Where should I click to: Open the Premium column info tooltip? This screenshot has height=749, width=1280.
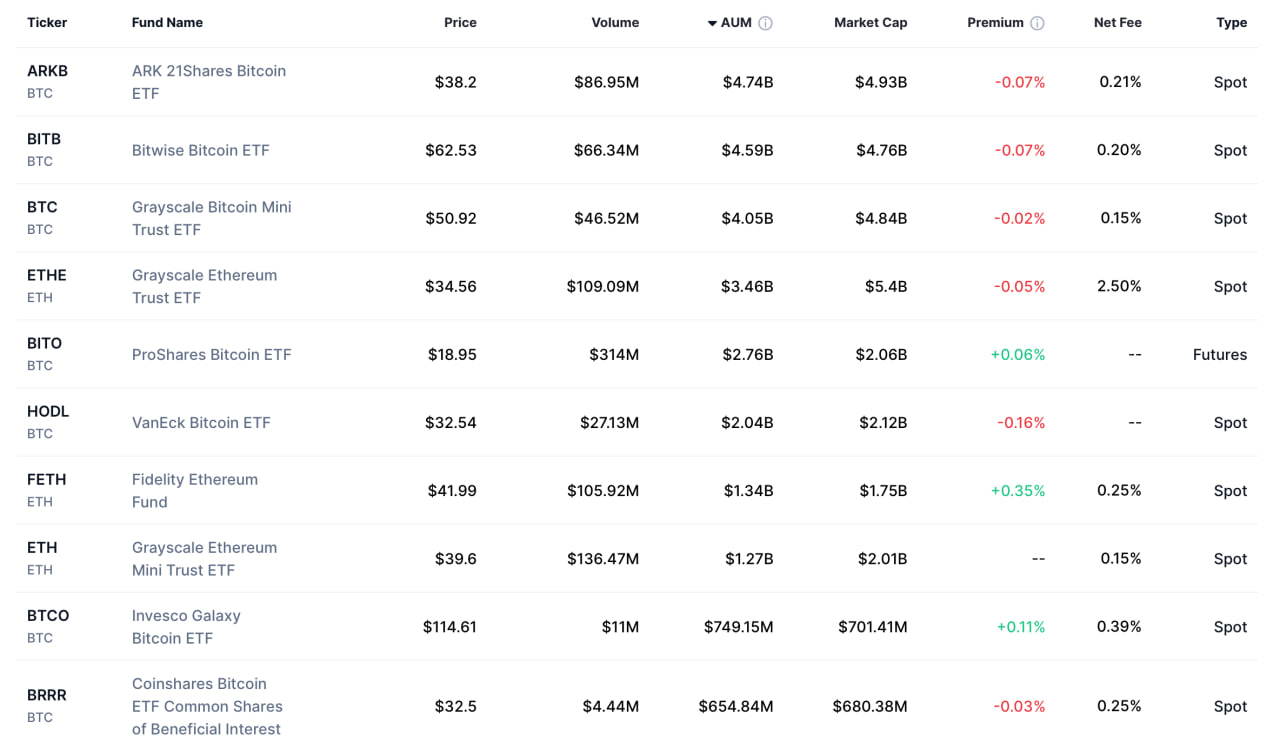coord(1038,22)
